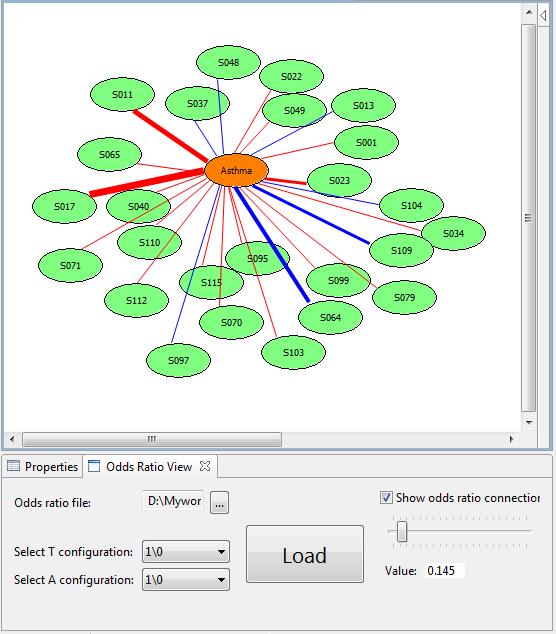This screenshot has width=556, height=634.
Task: Click the vertical scrollbar down arrow
Action: click(529, 423)
